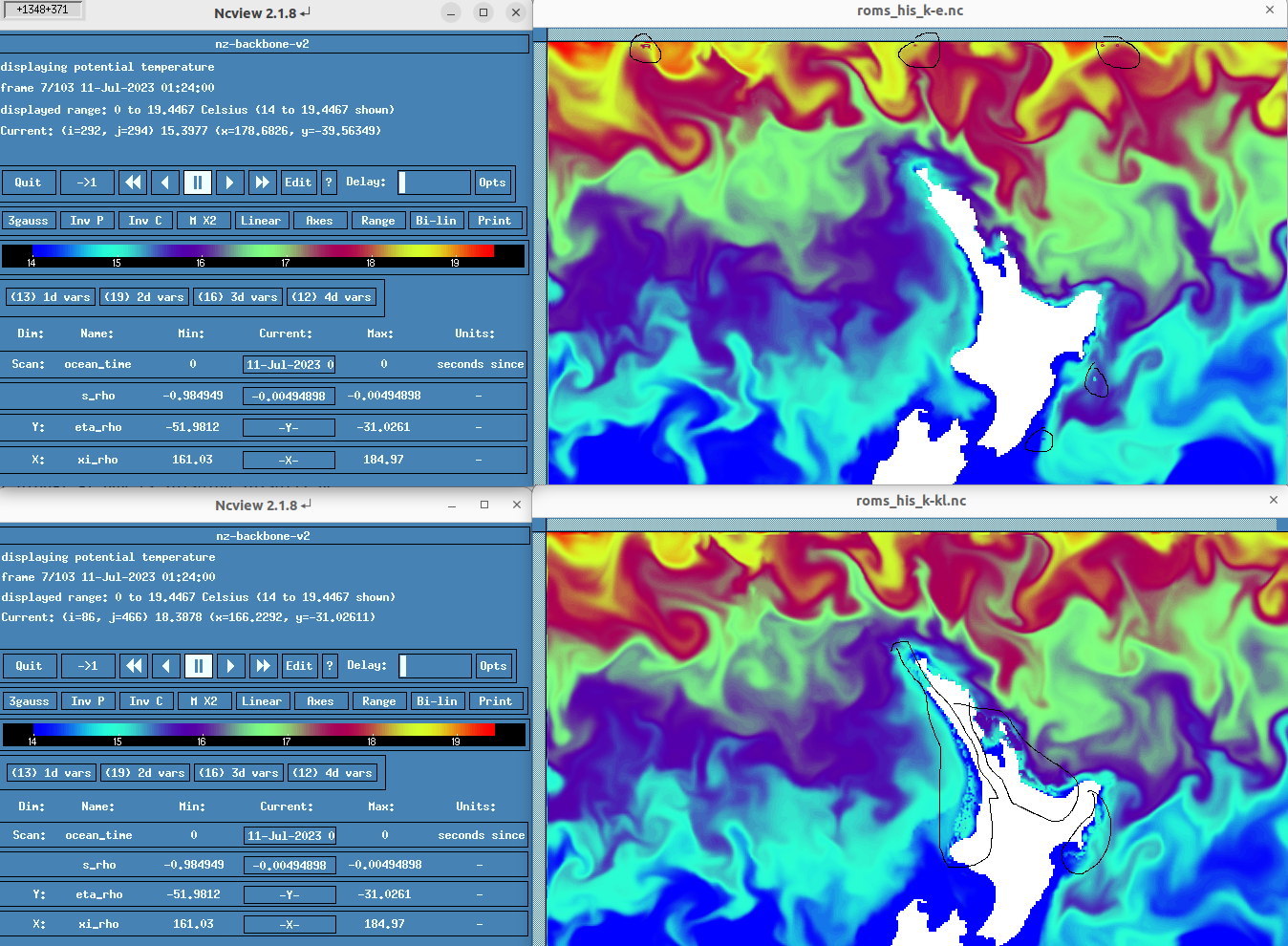1288x946 pixels.
Task: Click Print in the lower Ncview window
Action: tap(495, 701)
